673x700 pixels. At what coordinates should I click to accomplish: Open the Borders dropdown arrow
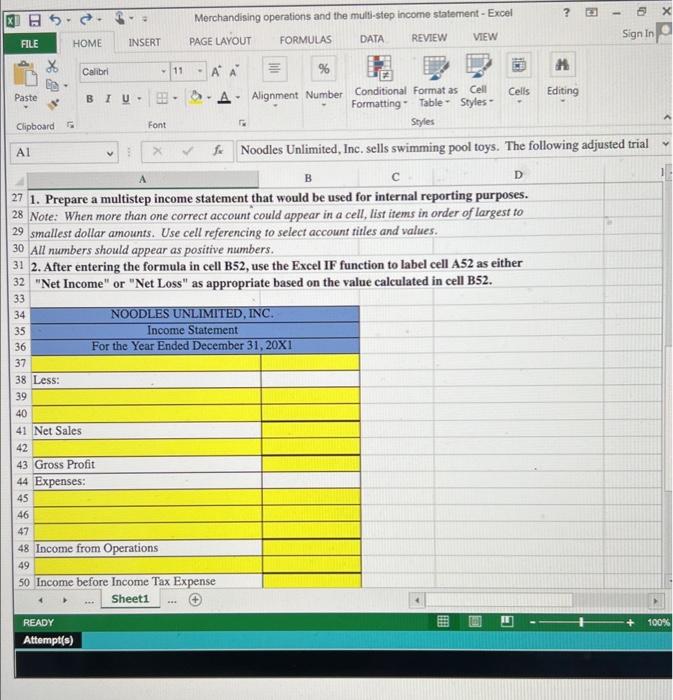175,98
